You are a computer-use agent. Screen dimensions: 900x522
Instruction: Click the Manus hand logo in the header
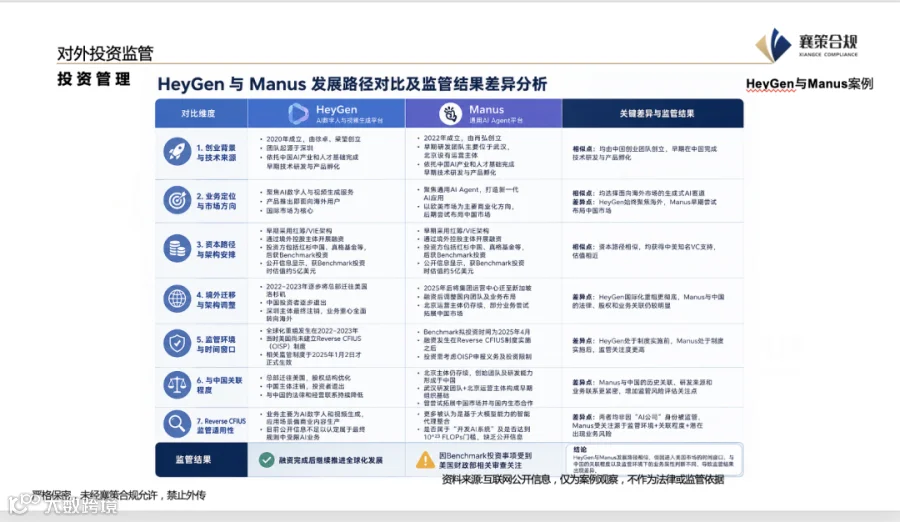pos(451,114)
